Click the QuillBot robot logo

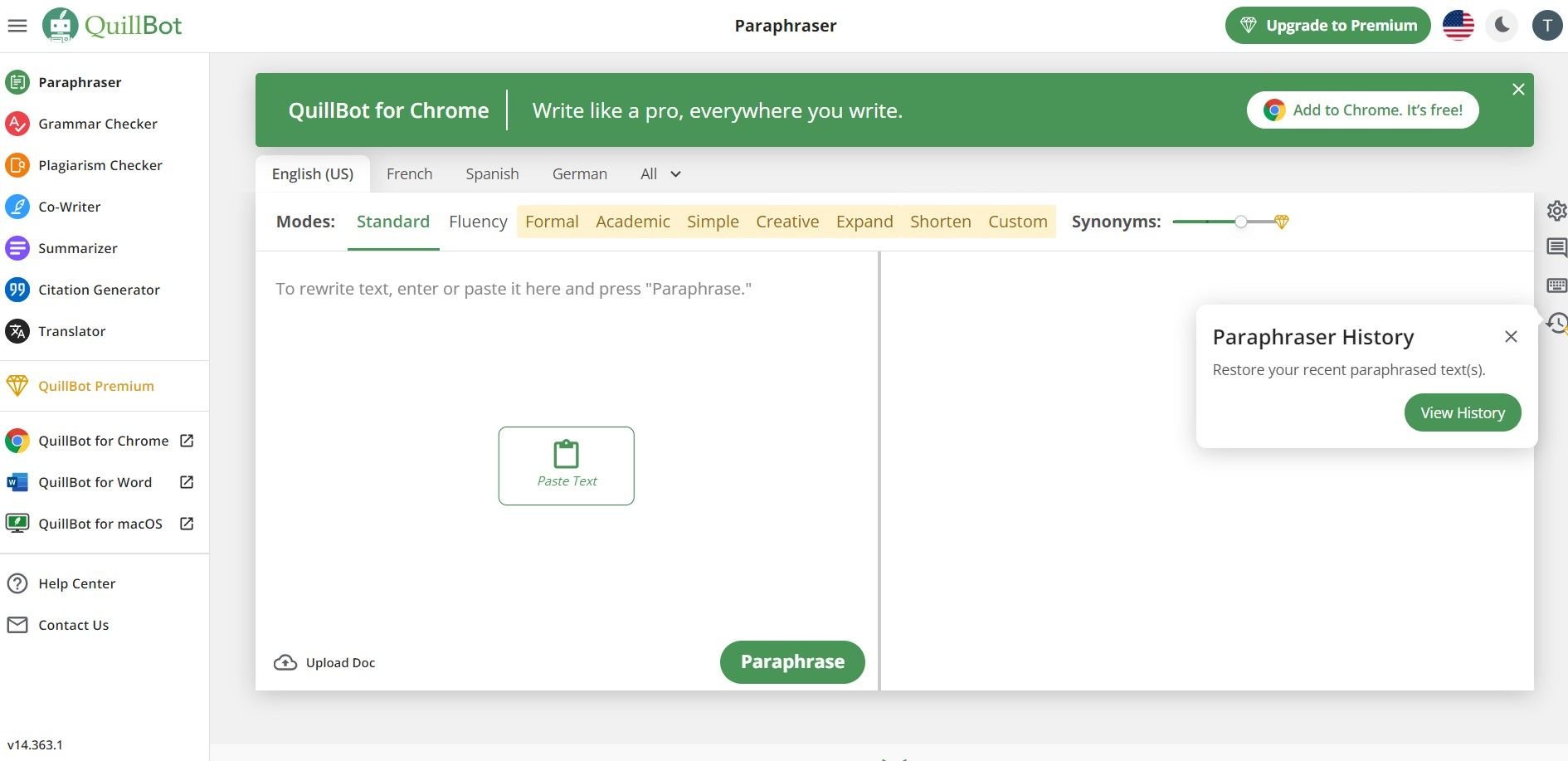60,25
